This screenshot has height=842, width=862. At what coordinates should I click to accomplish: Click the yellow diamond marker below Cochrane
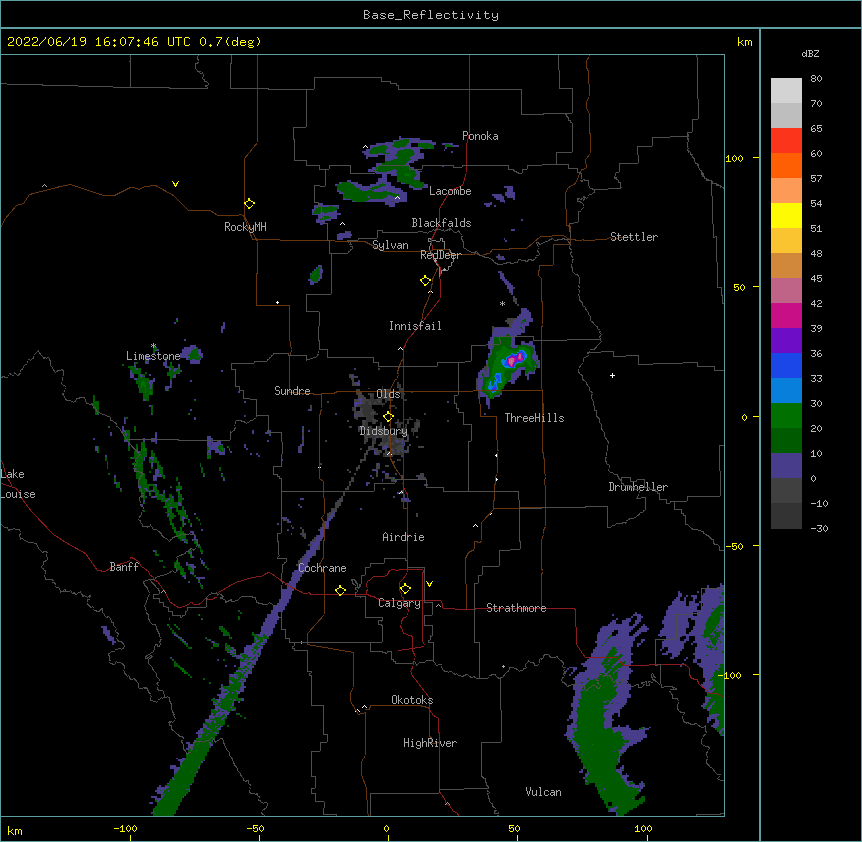tap(340, 590)
